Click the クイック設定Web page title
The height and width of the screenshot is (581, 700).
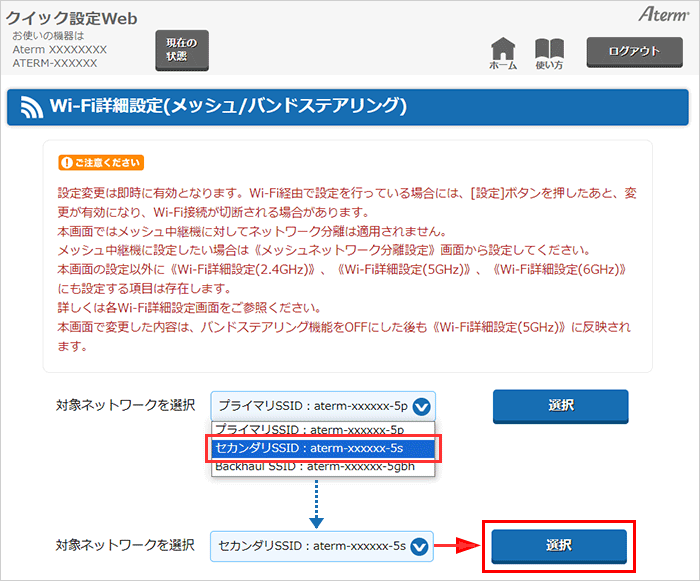click(72, 18)
